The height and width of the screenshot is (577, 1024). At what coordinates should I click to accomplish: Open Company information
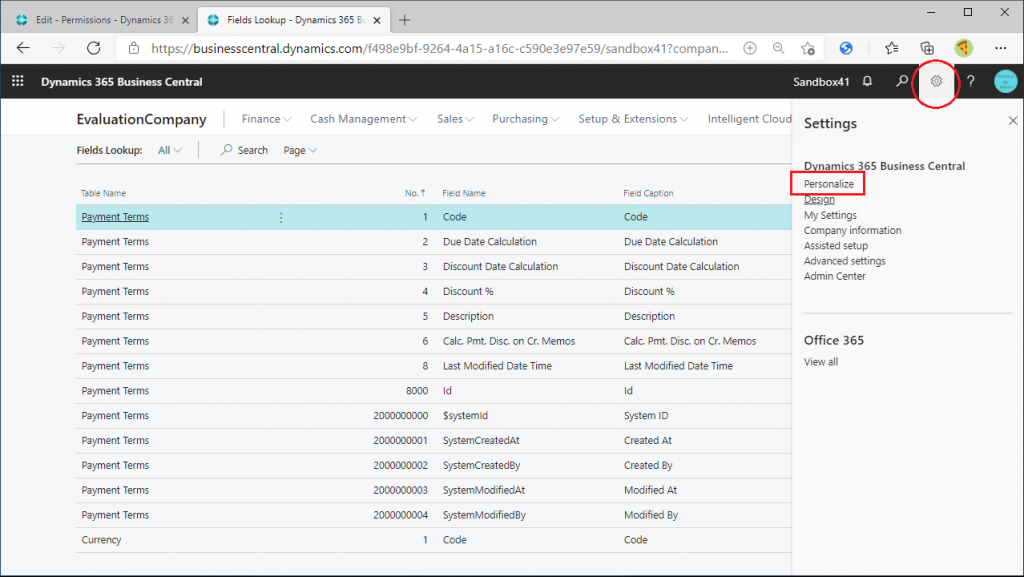pyautogui.click(x=852, y=230)
